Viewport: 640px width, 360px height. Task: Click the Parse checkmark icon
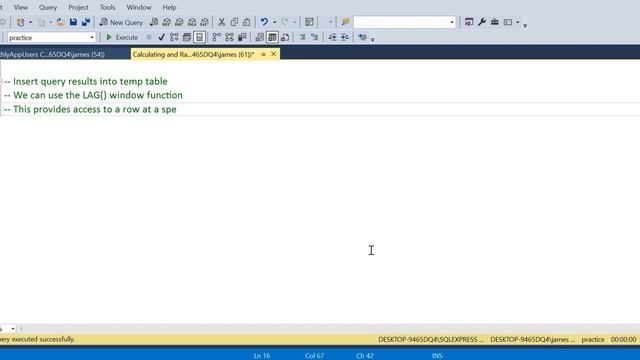(x=162, y=38)
